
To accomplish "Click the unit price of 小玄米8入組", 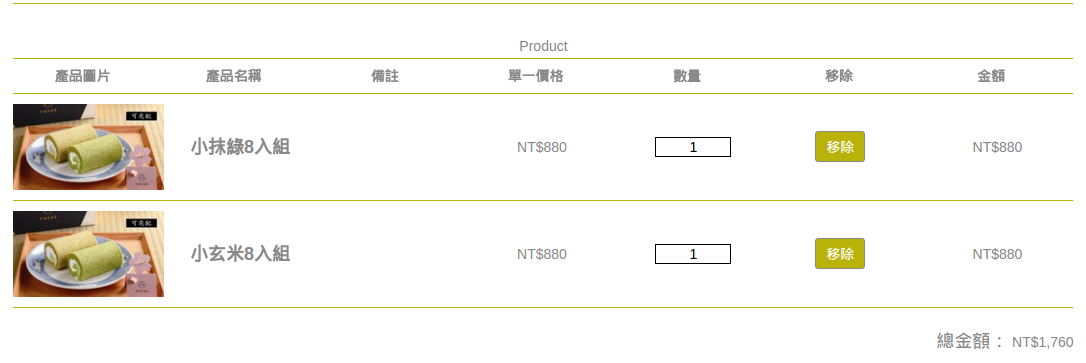I will point(542,254).
